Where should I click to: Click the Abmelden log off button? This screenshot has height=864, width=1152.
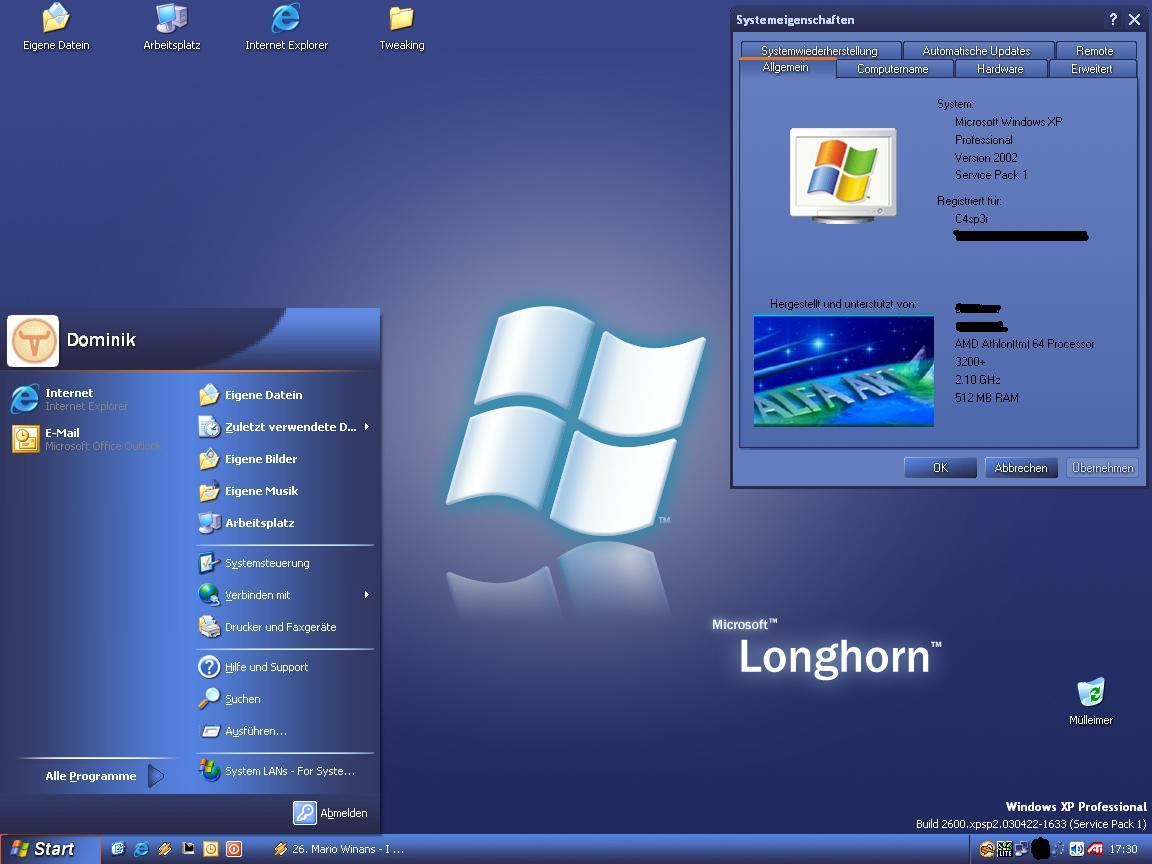(x=331, y=813)
